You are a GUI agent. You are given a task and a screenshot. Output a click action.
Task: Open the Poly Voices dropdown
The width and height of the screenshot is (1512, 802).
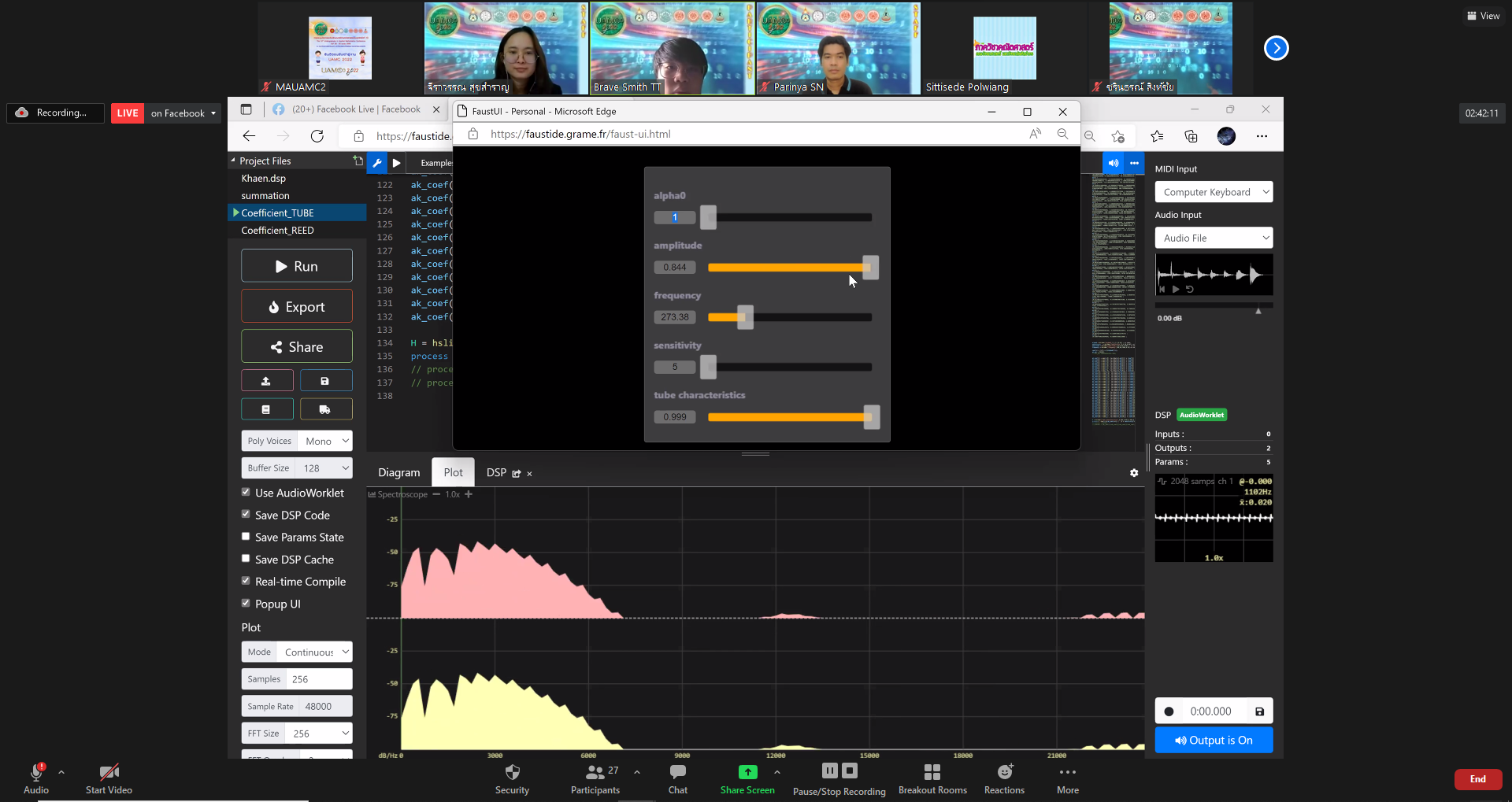coord(325,442)
